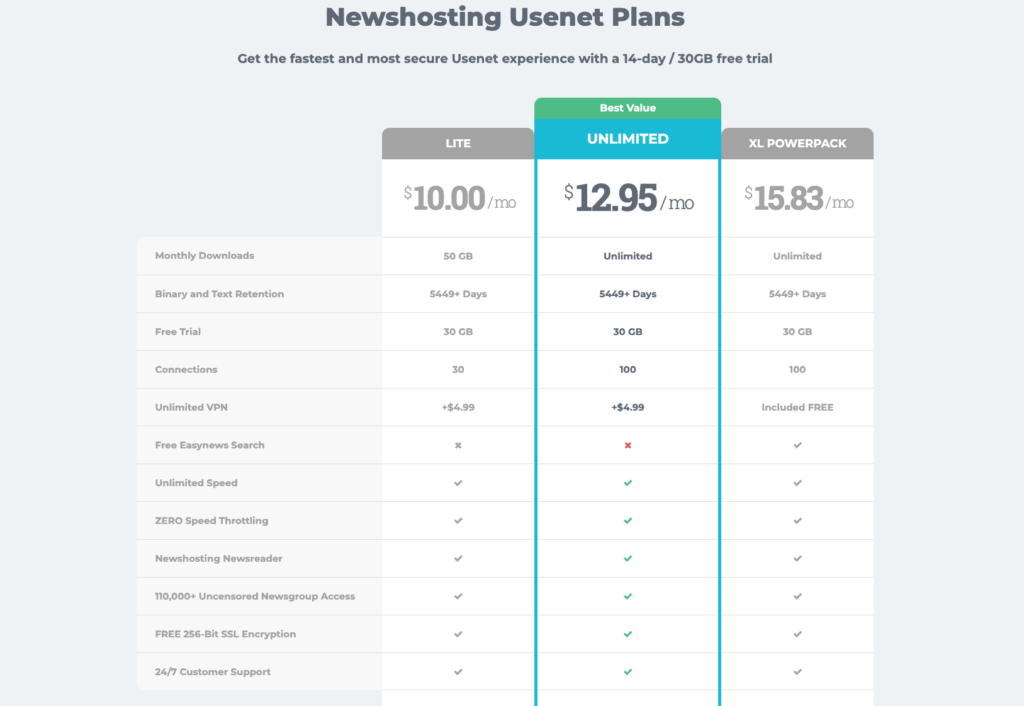Click XL Powerpack 5449+ Days retention
The image size is (1024, 706).
[x=797, y=294]
